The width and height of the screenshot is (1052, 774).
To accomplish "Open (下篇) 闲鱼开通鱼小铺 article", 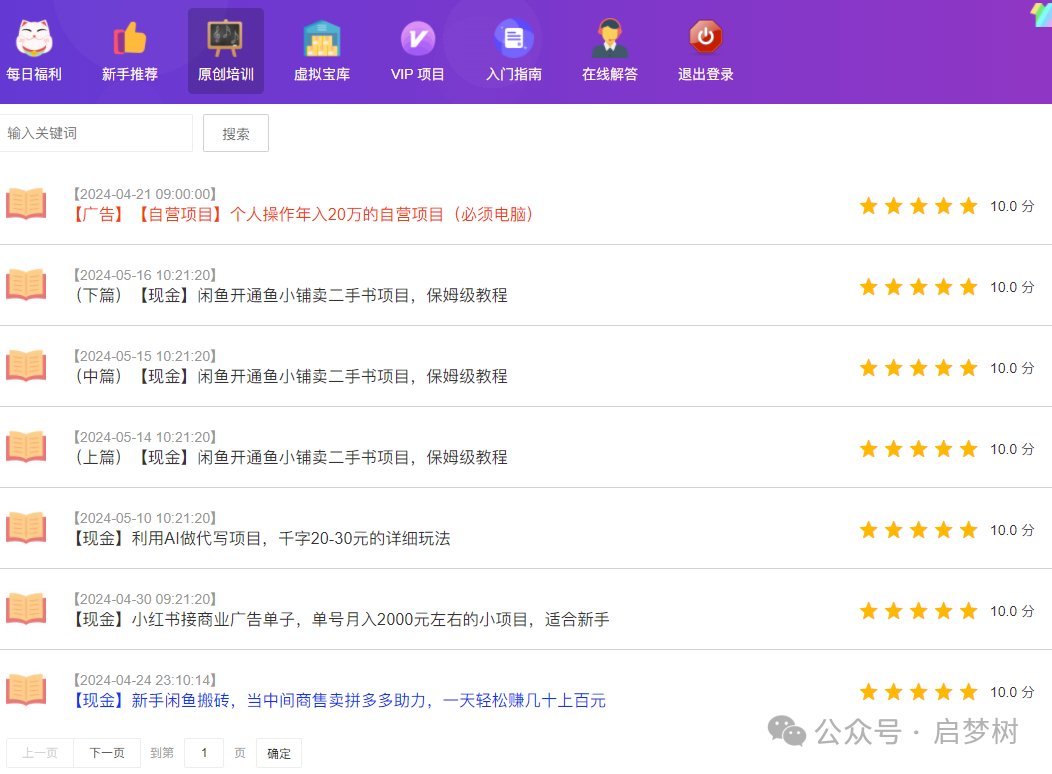I will click(291, 296).
